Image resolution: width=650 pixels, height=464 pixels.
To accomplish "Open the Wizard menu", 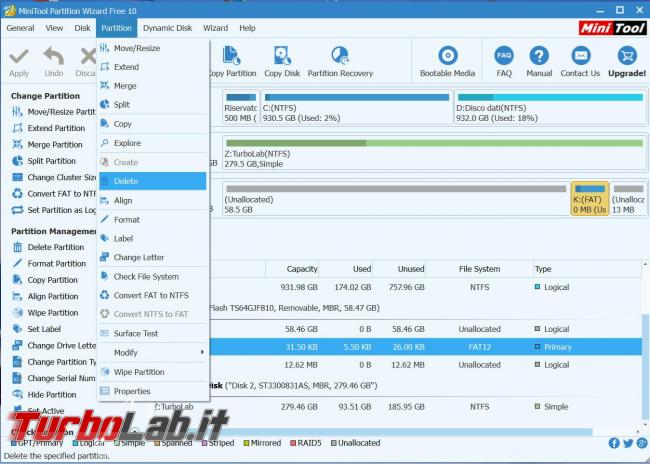I will pos(216,28).
